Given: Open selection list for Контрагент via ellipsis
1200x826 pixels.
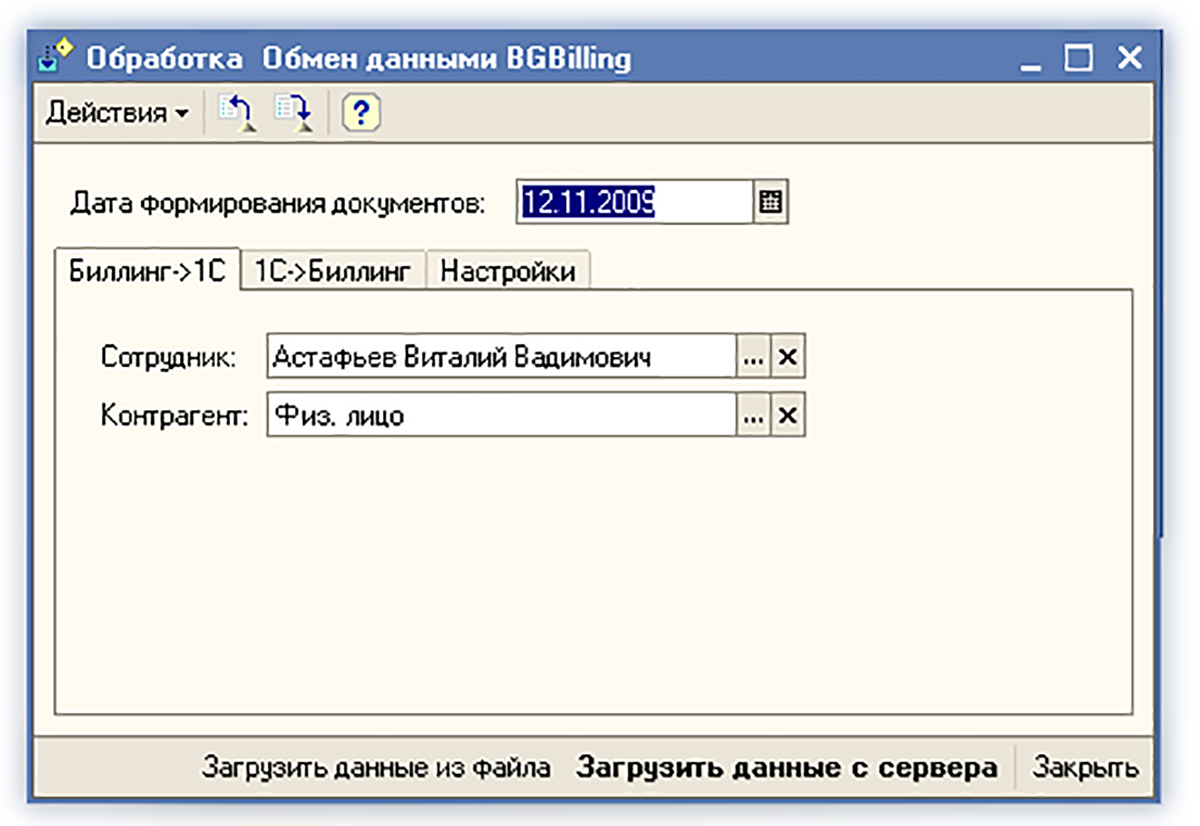Looking at the screenshot, I should point(754,415).
